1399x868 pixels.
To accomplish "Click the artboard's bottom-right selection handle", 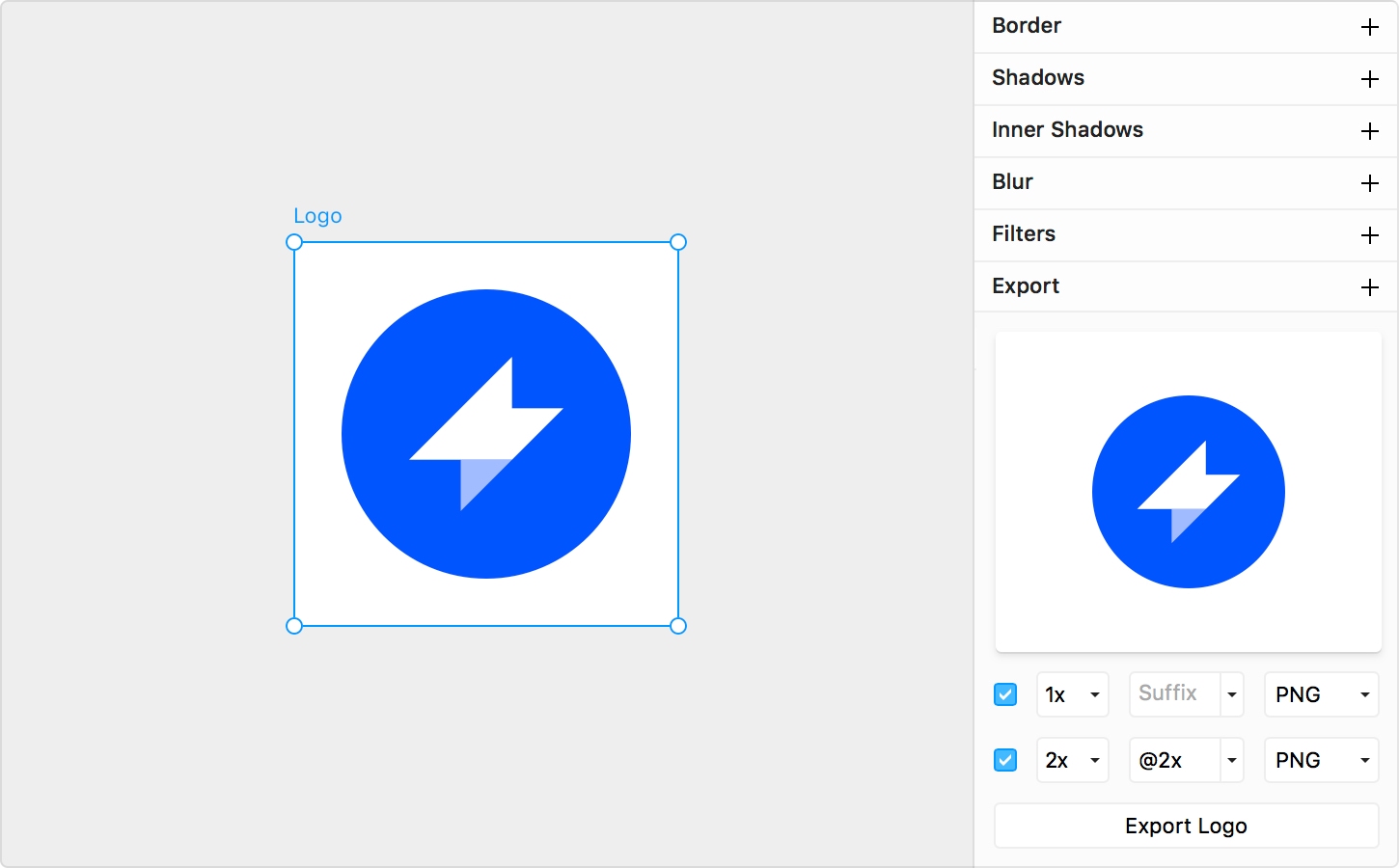I will pyautogui.click(x=678, y=626).
